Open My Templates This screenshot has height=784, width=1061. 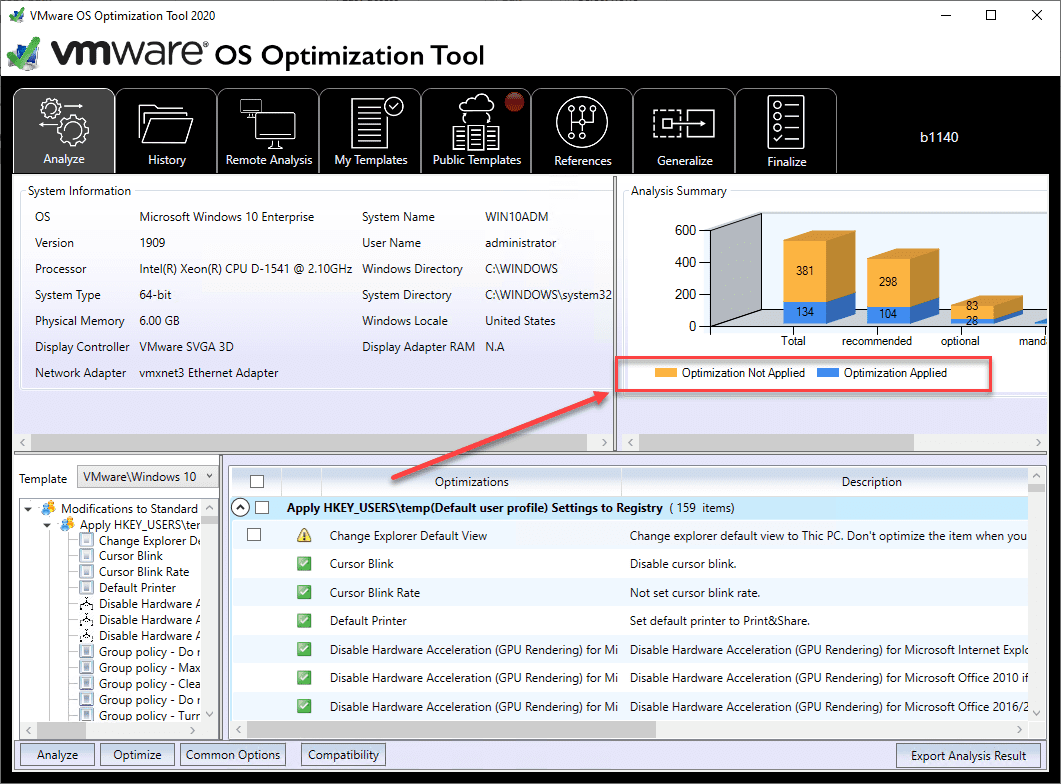371,130
